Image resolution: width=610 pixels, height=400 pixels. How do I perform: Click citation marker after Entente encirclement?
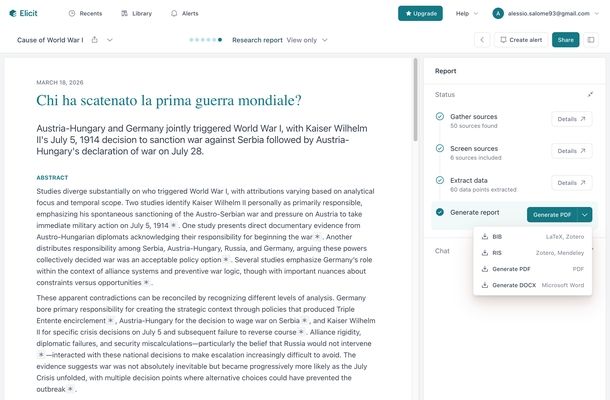(110, 321)
